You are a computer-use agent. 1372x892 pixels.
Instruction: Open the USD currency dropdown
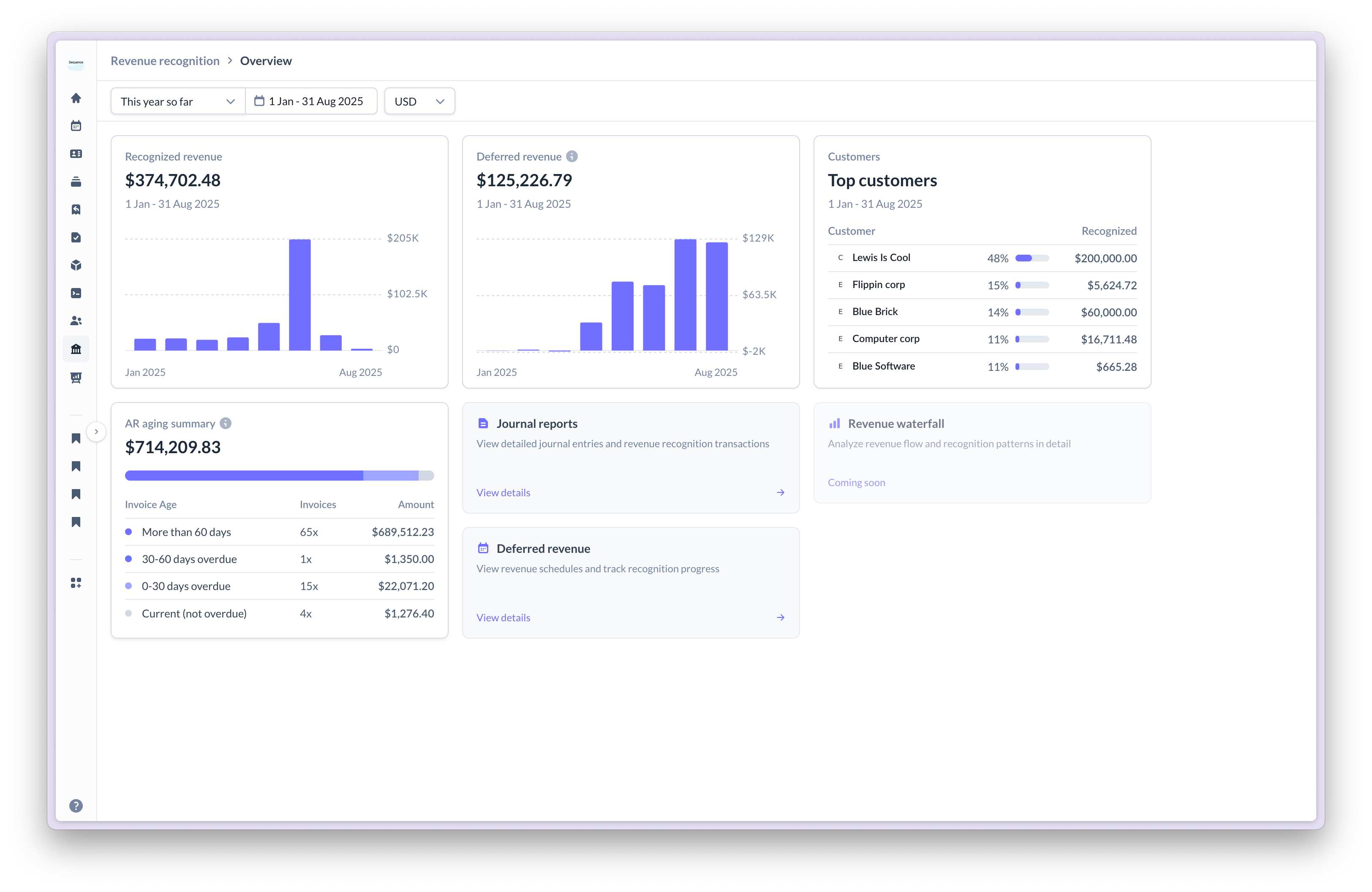tap(419, 101)
